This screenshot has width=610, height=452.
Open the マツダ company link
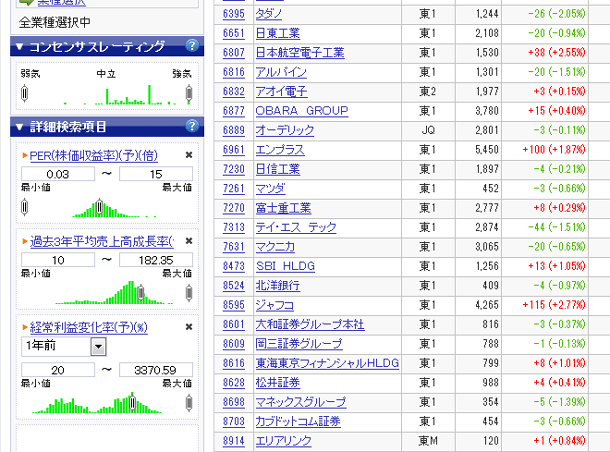point(270,189)
